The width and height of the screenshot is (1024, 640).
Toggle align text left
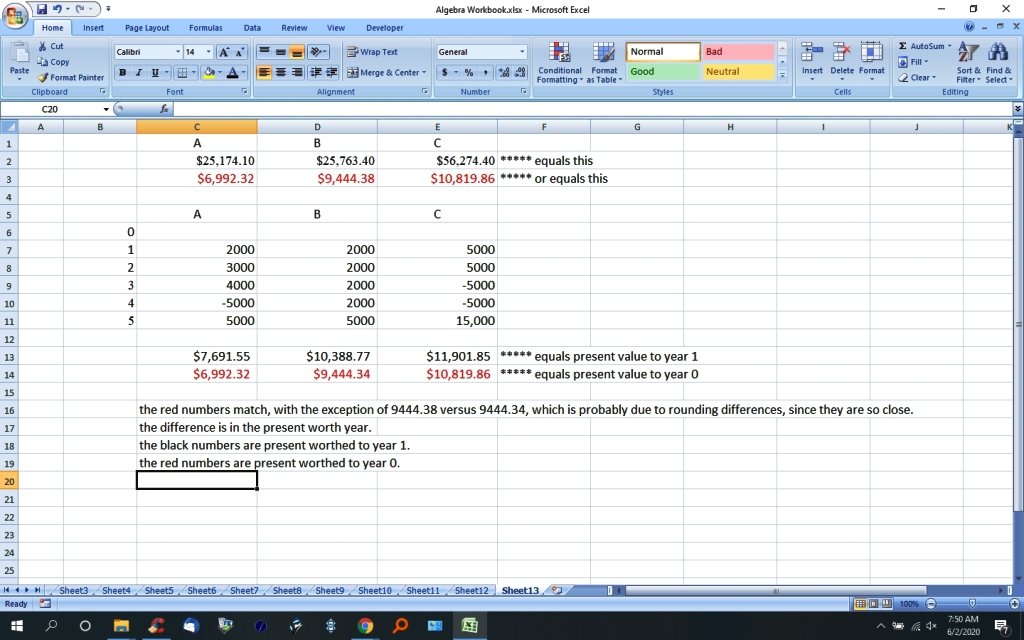264,72
